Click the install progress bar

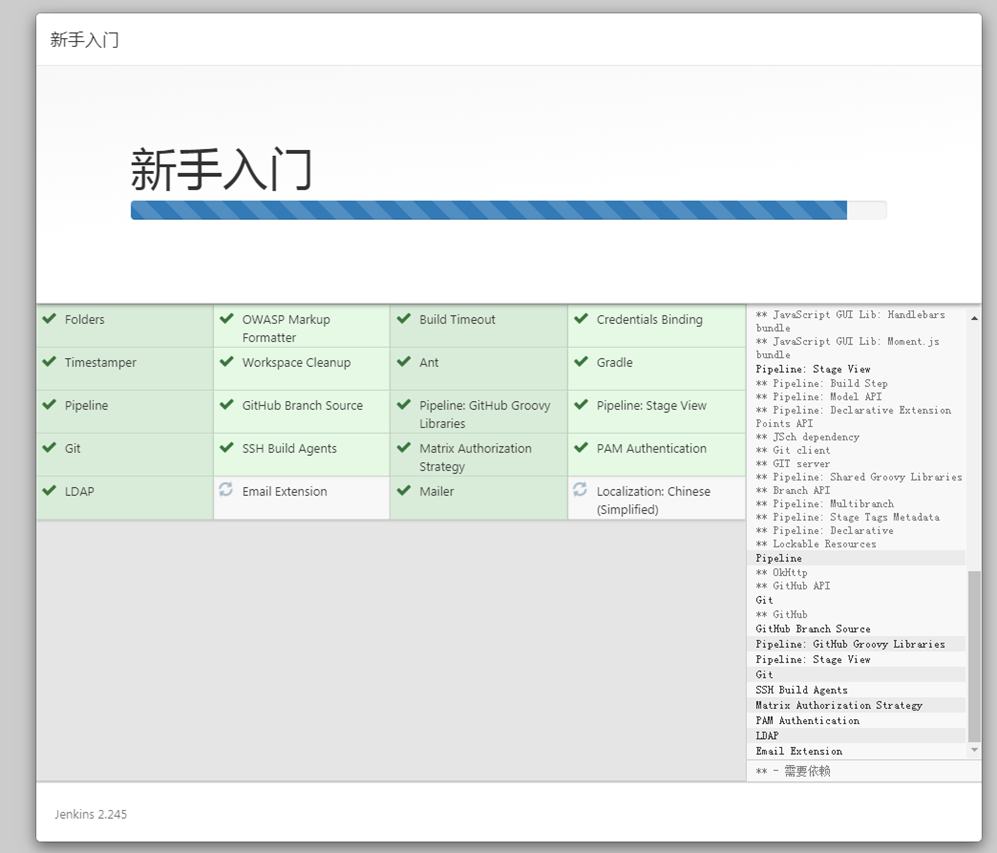[x=509, y=210]
